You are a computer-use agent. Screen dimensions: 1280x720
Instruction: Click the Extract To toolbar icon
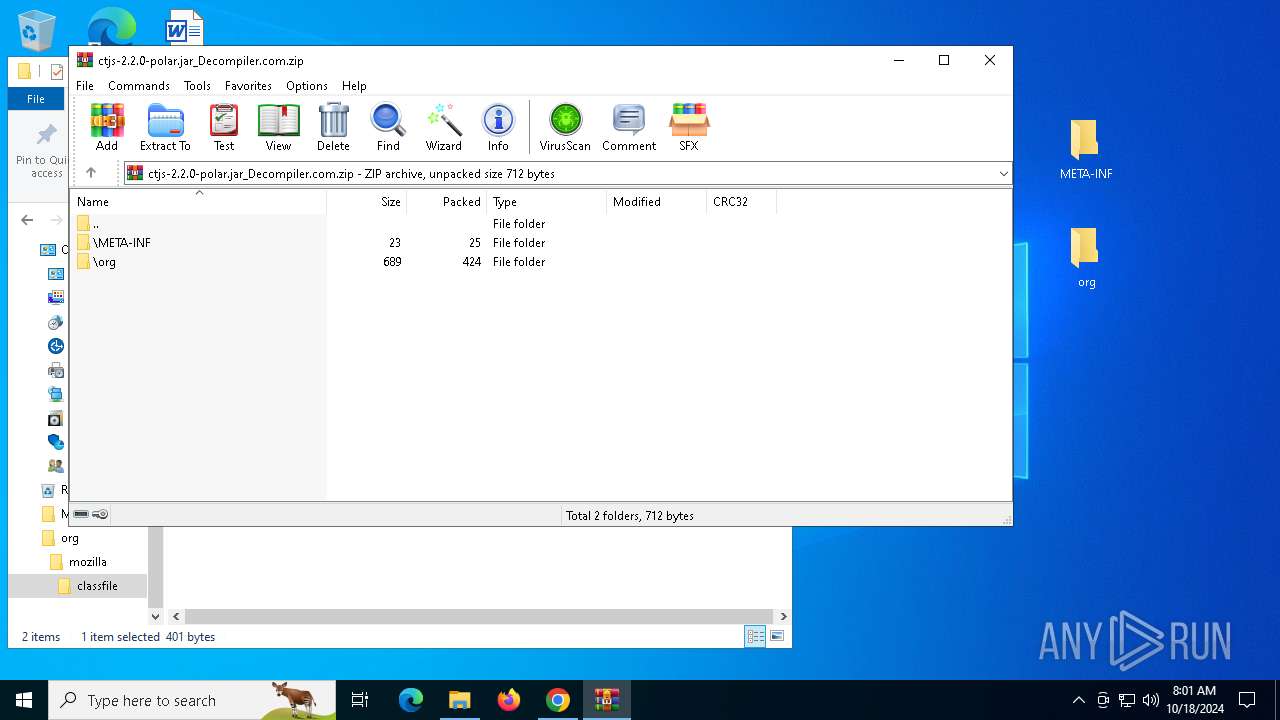(x=165, y=127)
